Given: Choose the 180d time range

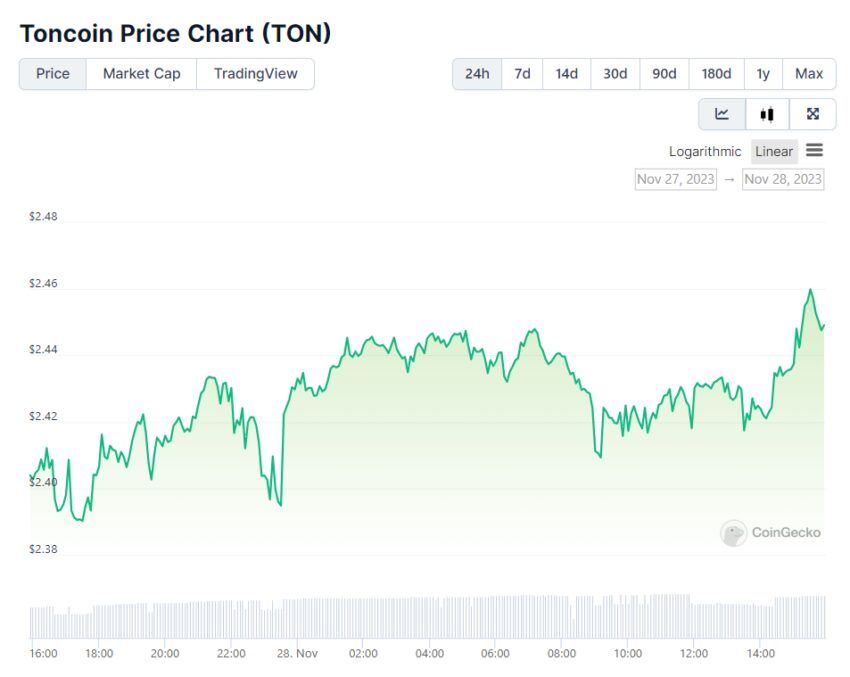Looking at the screenshot, I should 716,74.
